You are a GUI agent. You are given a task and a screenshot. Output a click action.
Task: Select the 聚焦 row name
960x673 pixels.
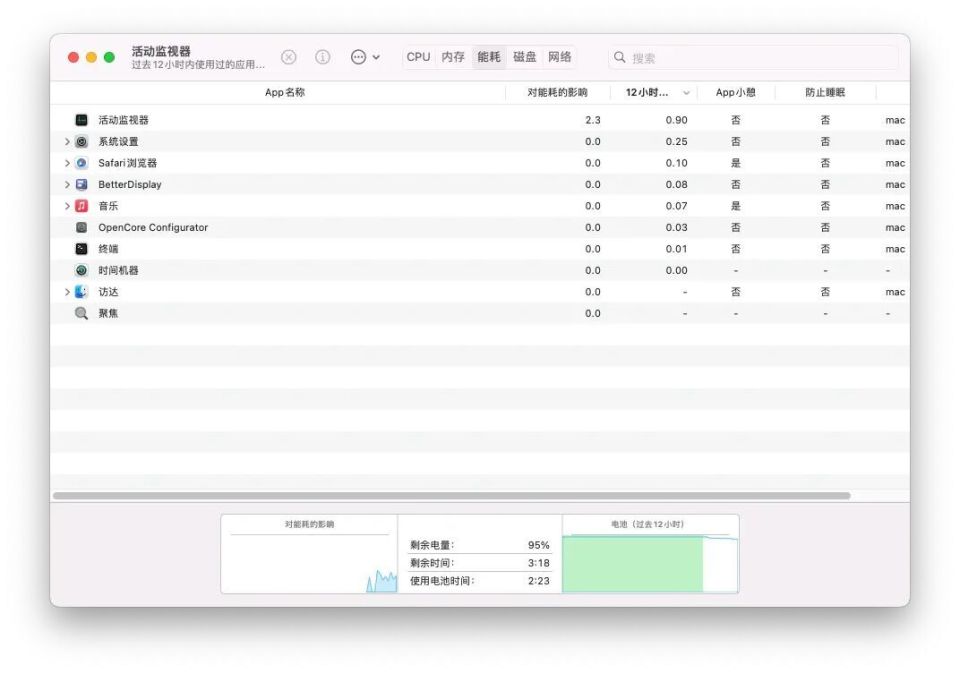(108, 313)
